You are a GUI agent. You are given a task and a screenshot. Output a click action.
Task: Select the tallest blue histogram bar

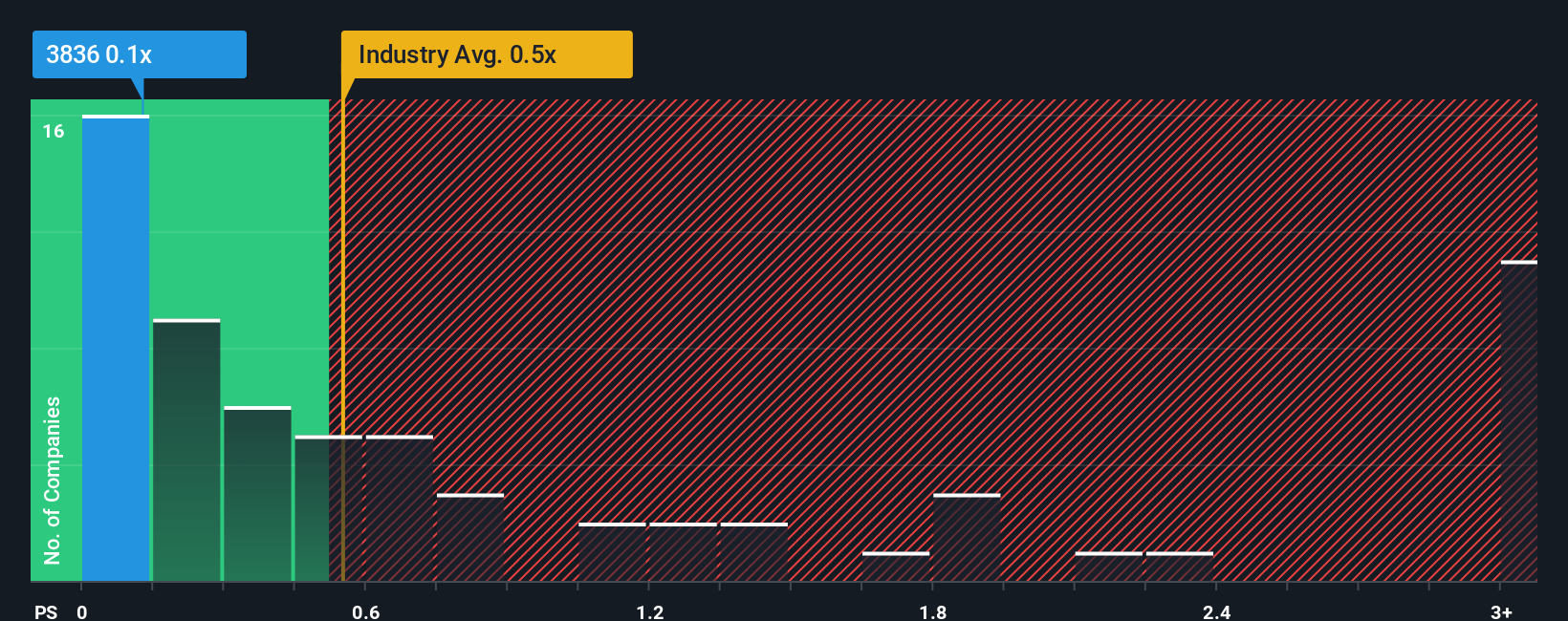[116, 348]
